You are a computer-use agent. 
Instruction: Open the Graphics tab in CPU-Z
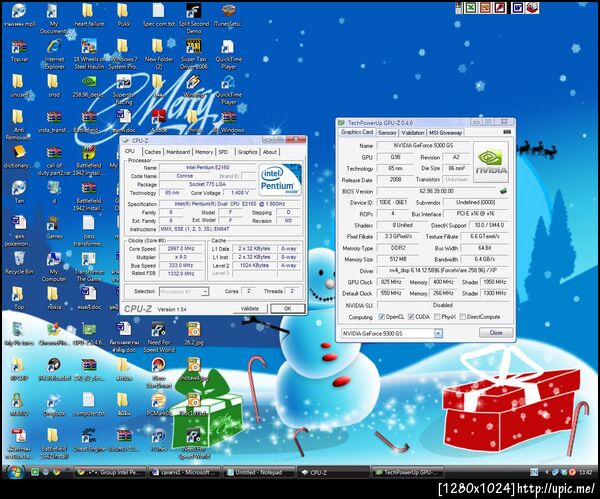[248, 152]
